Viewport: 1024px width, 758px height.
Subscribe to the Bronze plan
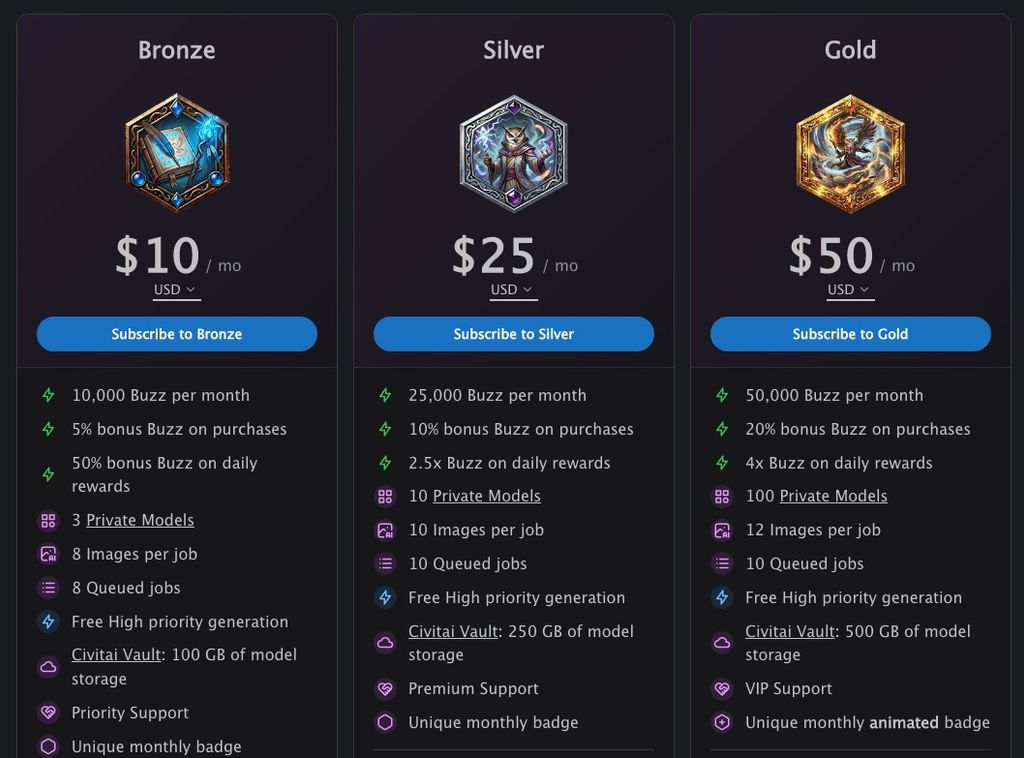point(177,334)
